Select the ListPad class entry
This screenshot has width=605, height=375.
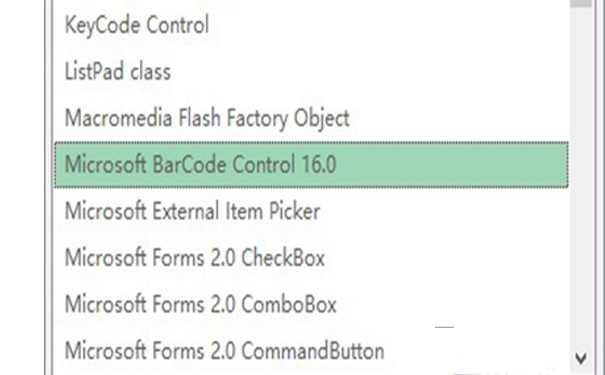[311, 72]
